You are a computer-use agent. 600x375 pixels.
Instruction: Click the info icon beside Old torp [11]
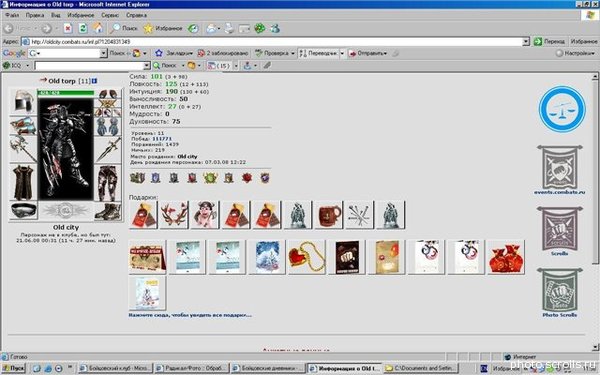[94, 81]
